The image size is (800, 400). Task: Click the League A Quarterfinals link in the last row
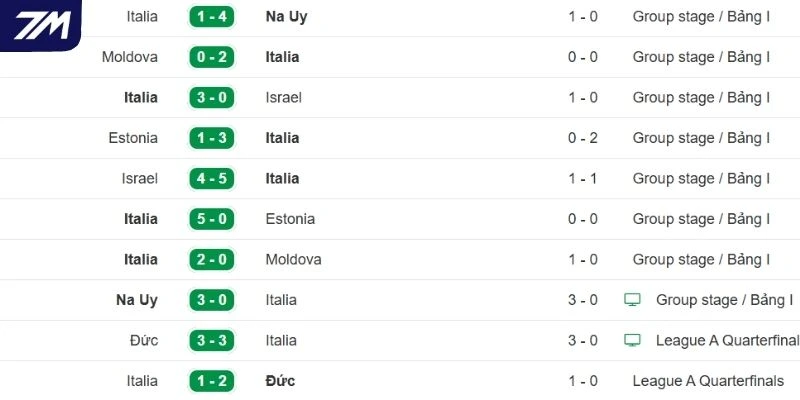coord(708,381)
